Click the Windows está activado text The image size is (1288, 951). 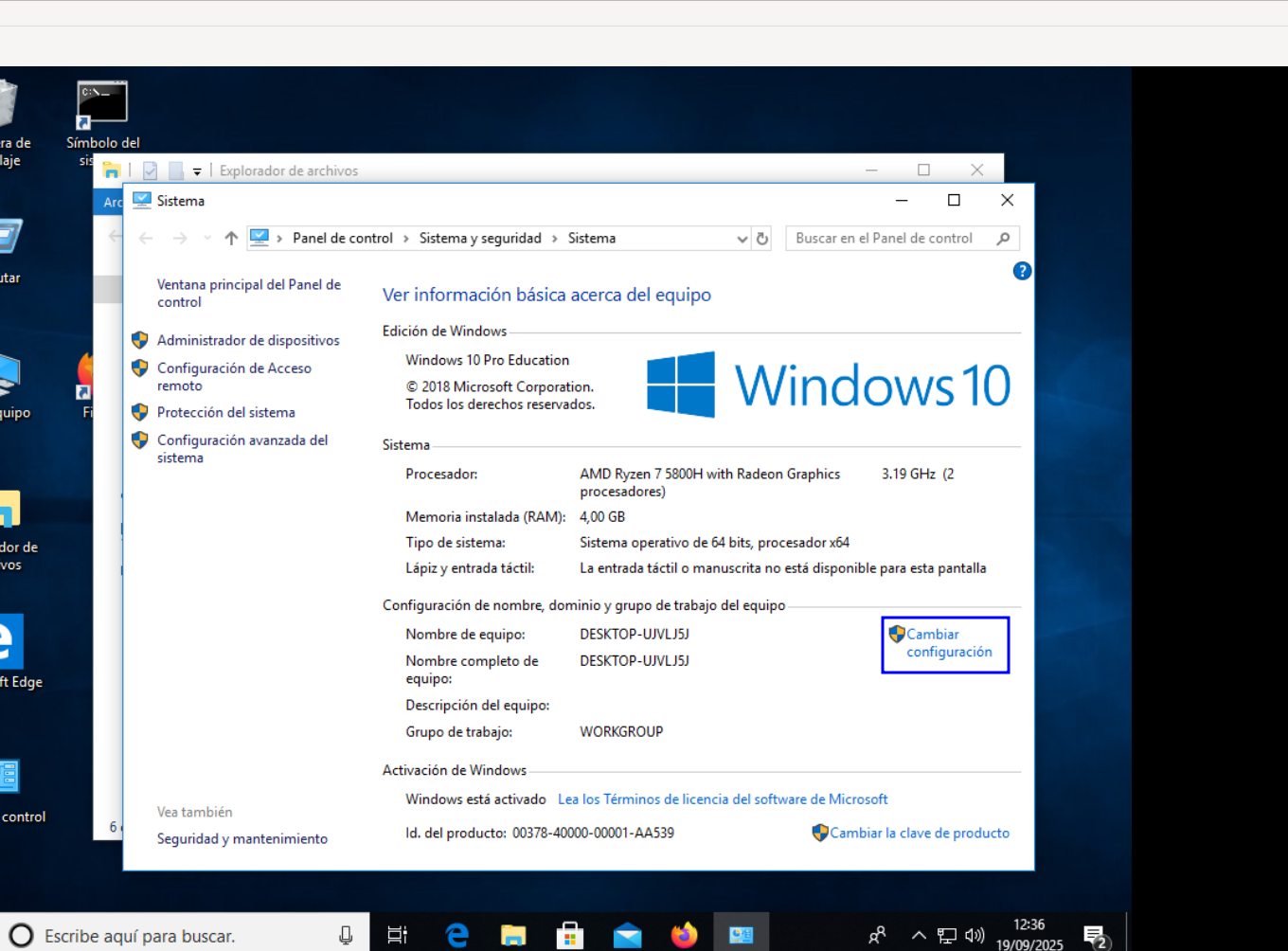tap(475, 799)
